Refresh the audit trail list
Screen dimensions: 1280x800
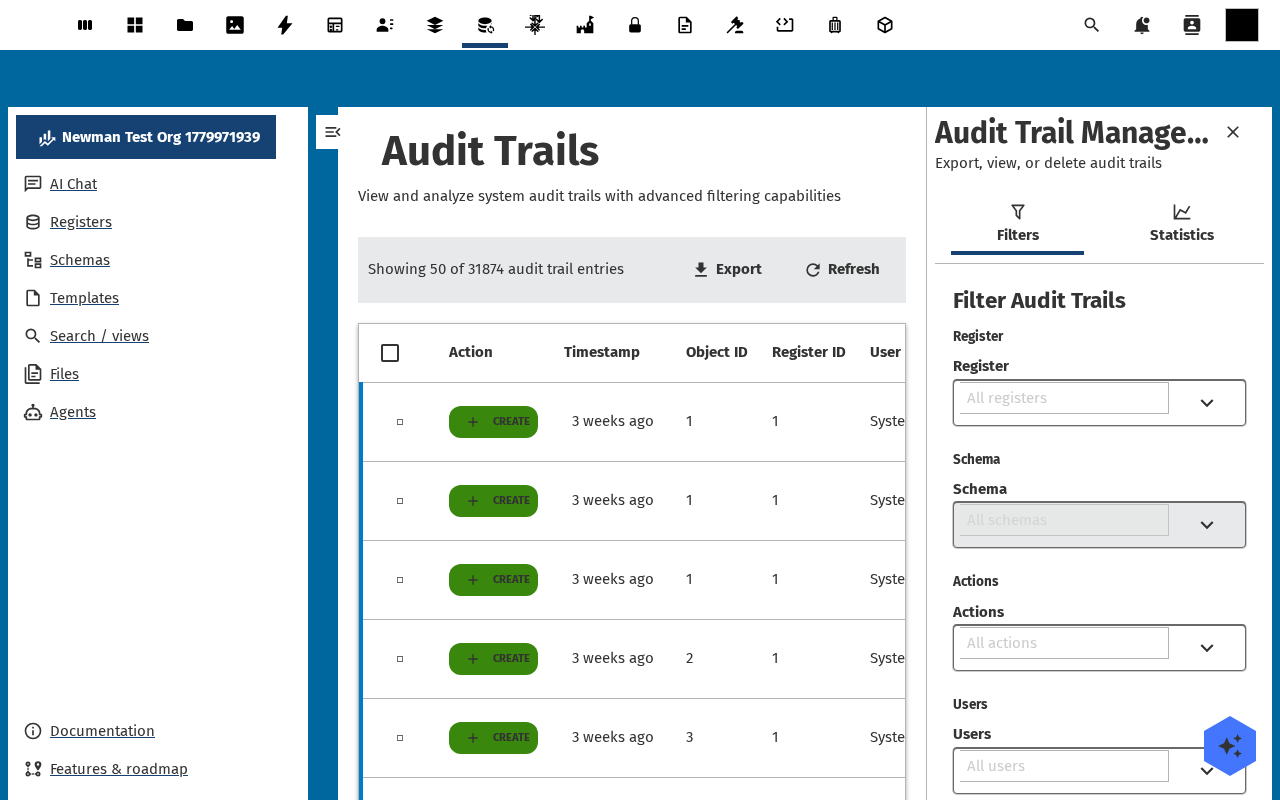(x=842, y=269)
